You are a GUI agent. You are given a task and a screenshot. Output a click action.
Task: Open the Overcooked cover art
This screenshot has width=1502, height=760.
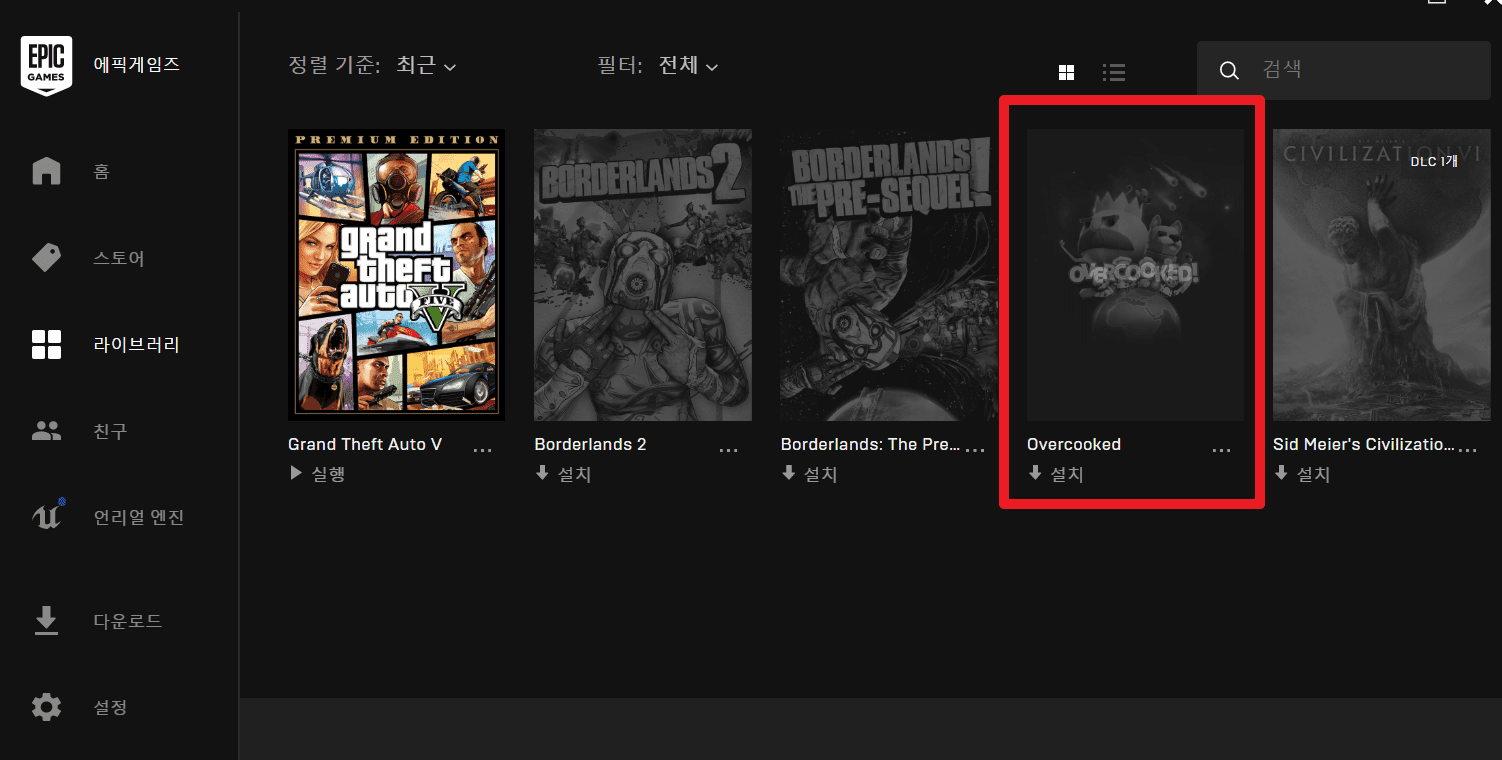[x=1135, y=274]
